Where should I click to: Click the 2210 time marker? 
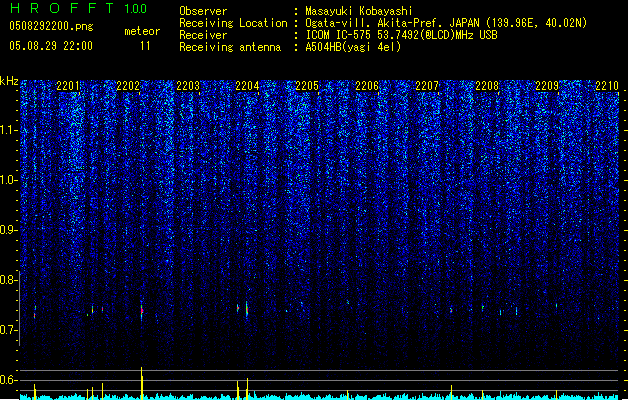point(607,86)
